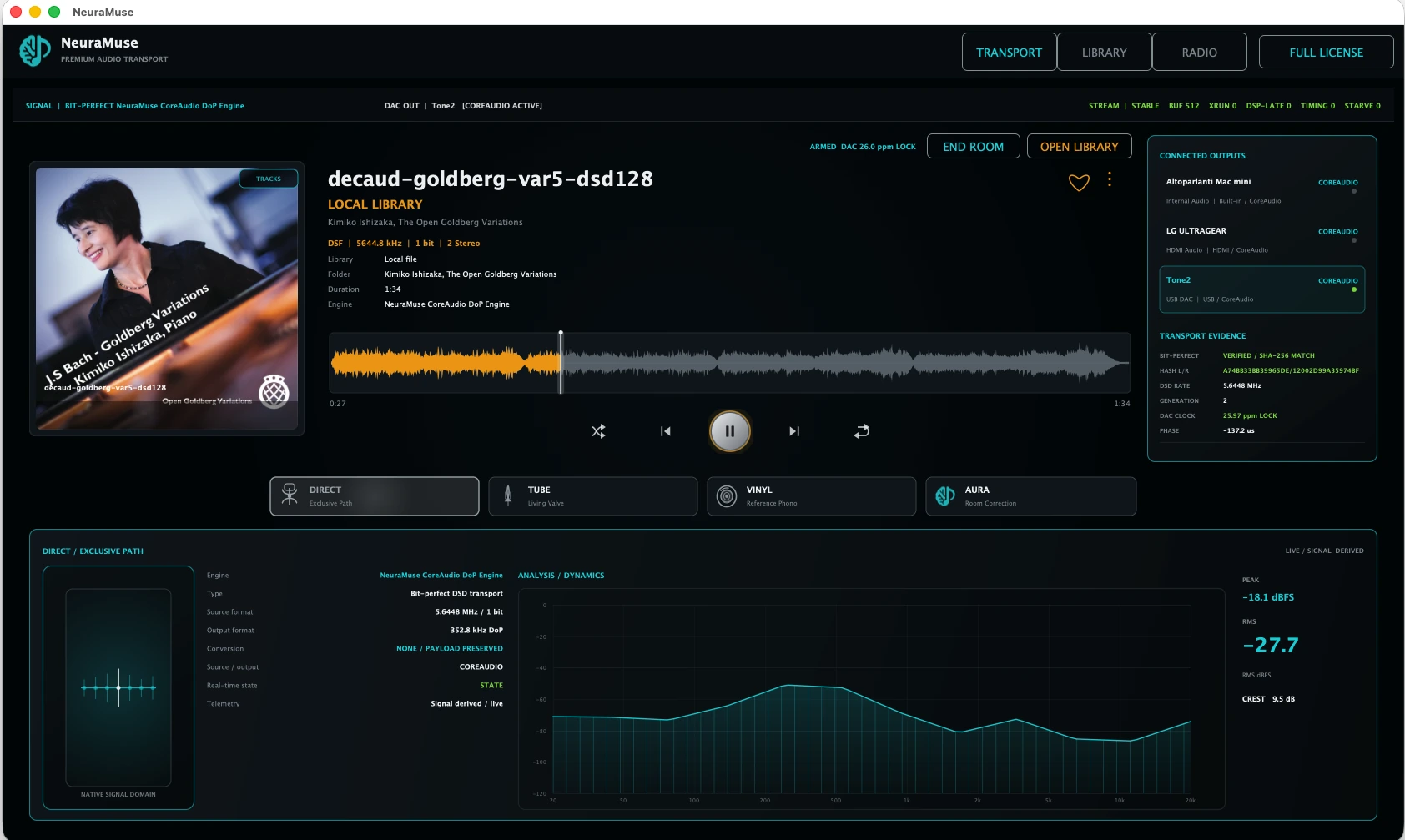Click the Altoparlanti Mac mini status dot

pos(1353,191)
